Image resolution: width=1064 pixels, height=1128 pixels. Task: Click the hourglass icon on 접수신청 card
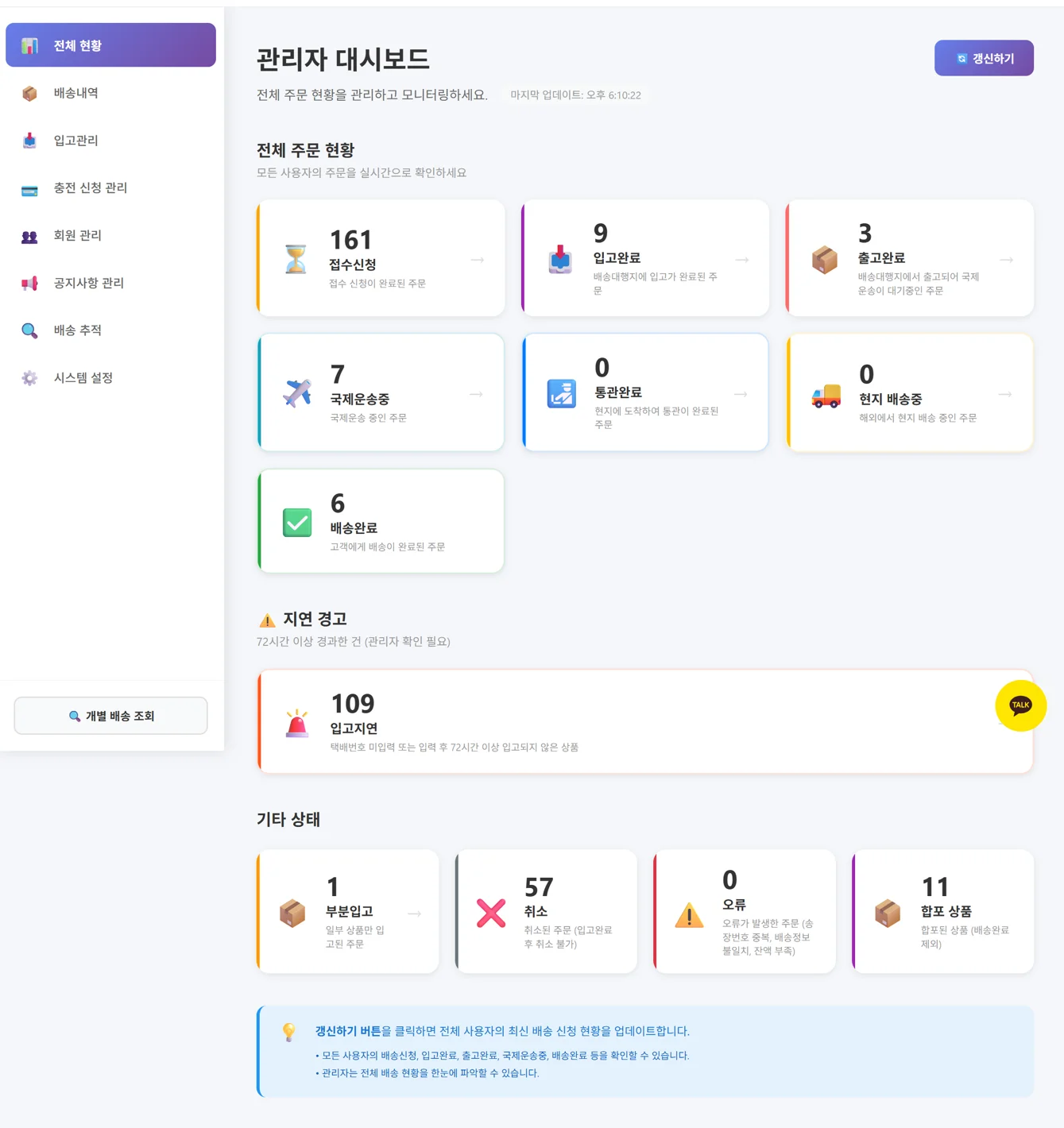[296, 258]
